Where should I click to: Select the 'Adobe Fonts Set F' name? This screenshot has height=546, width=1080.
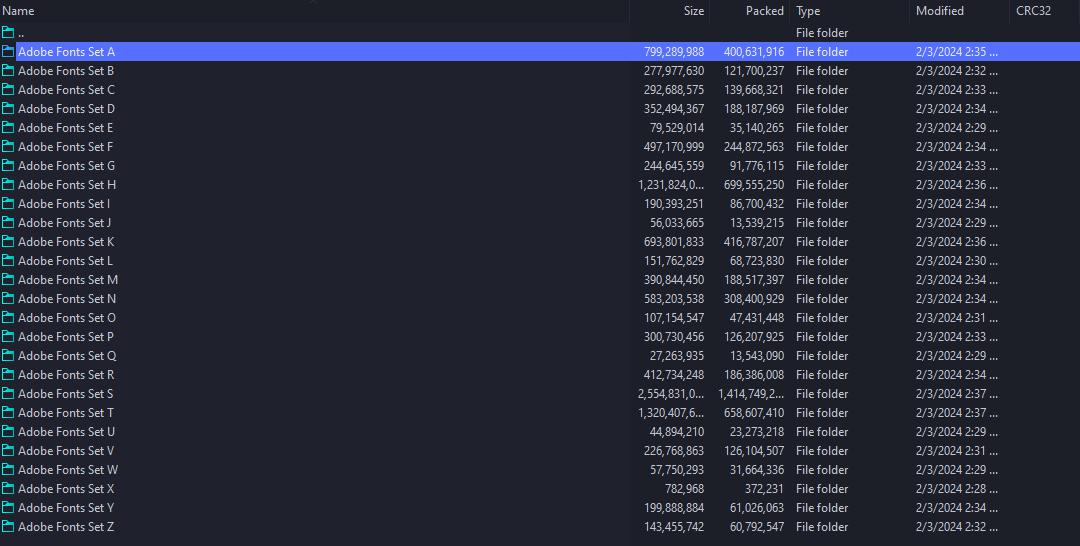(x=65, y=147)
